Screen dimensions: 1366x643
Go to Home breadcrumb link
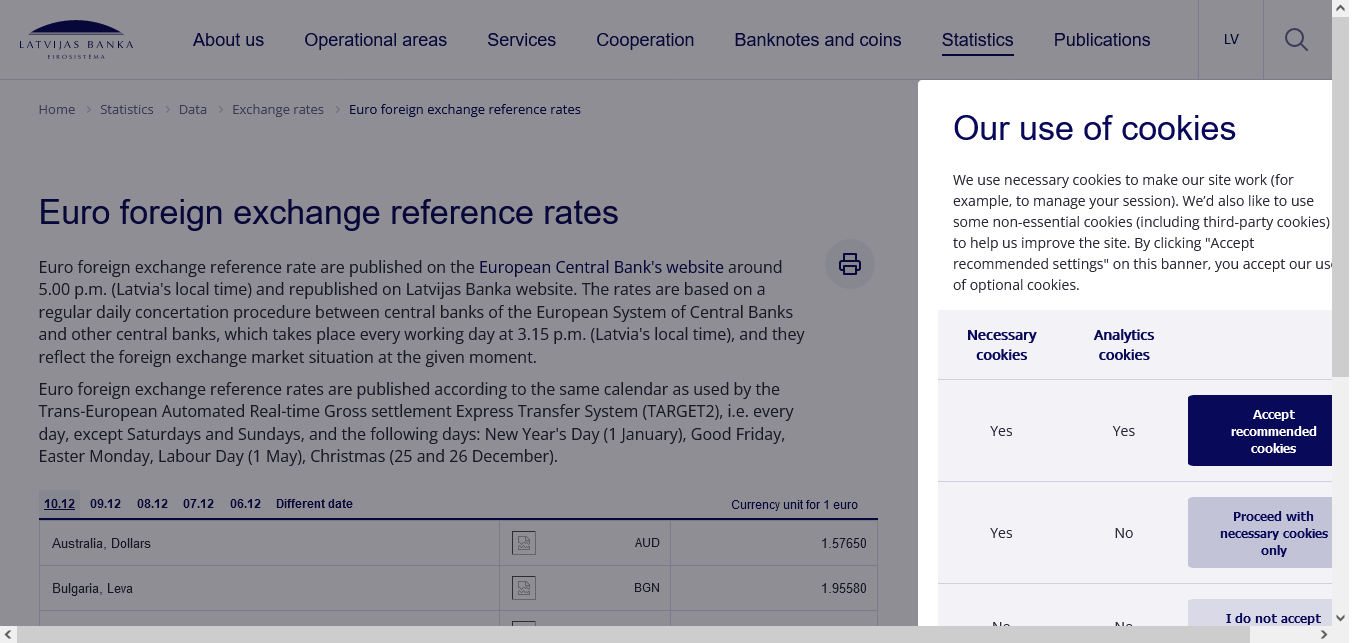pos(57,109)
